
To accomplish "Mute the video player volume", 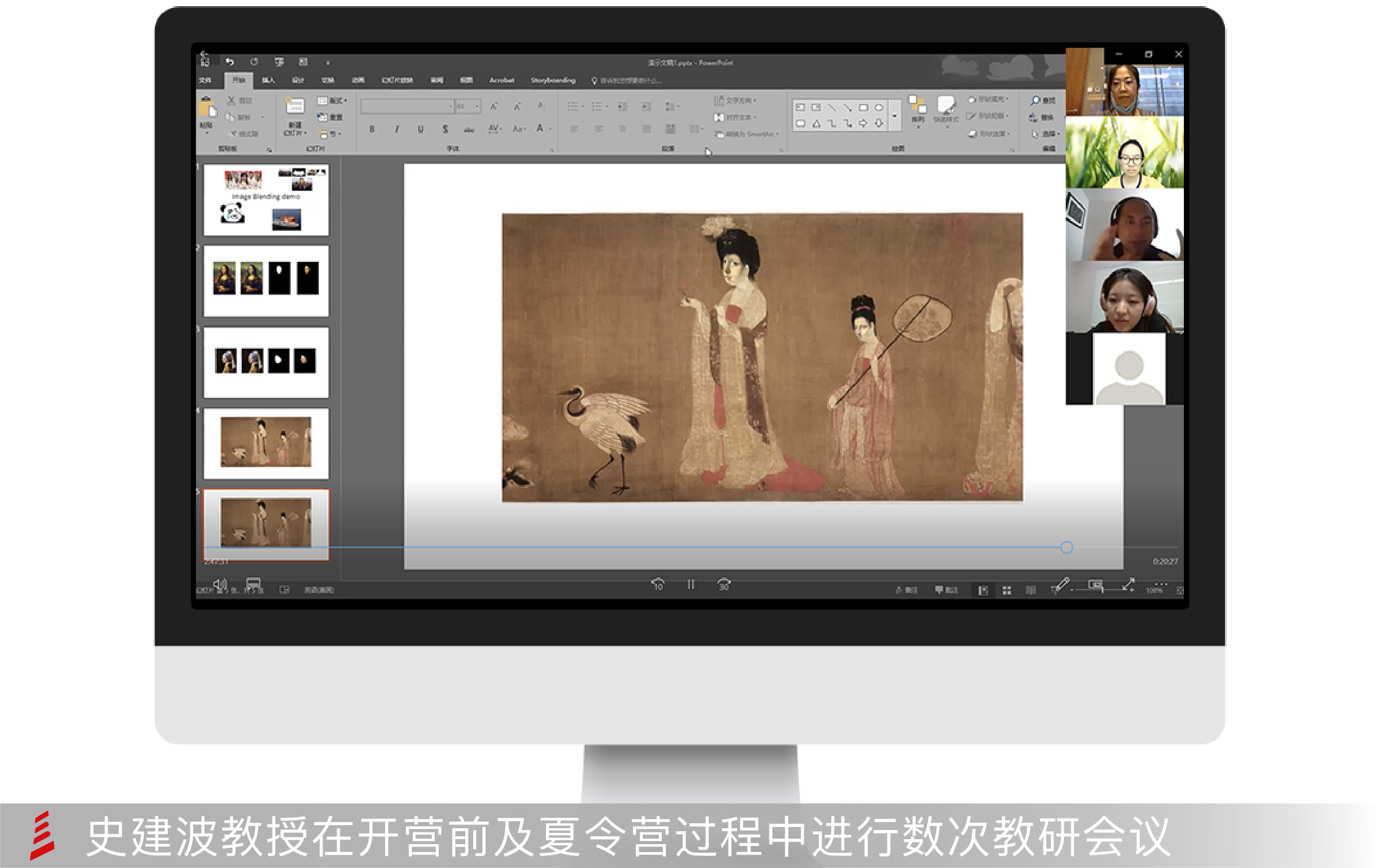I will [x=220, y=585].
